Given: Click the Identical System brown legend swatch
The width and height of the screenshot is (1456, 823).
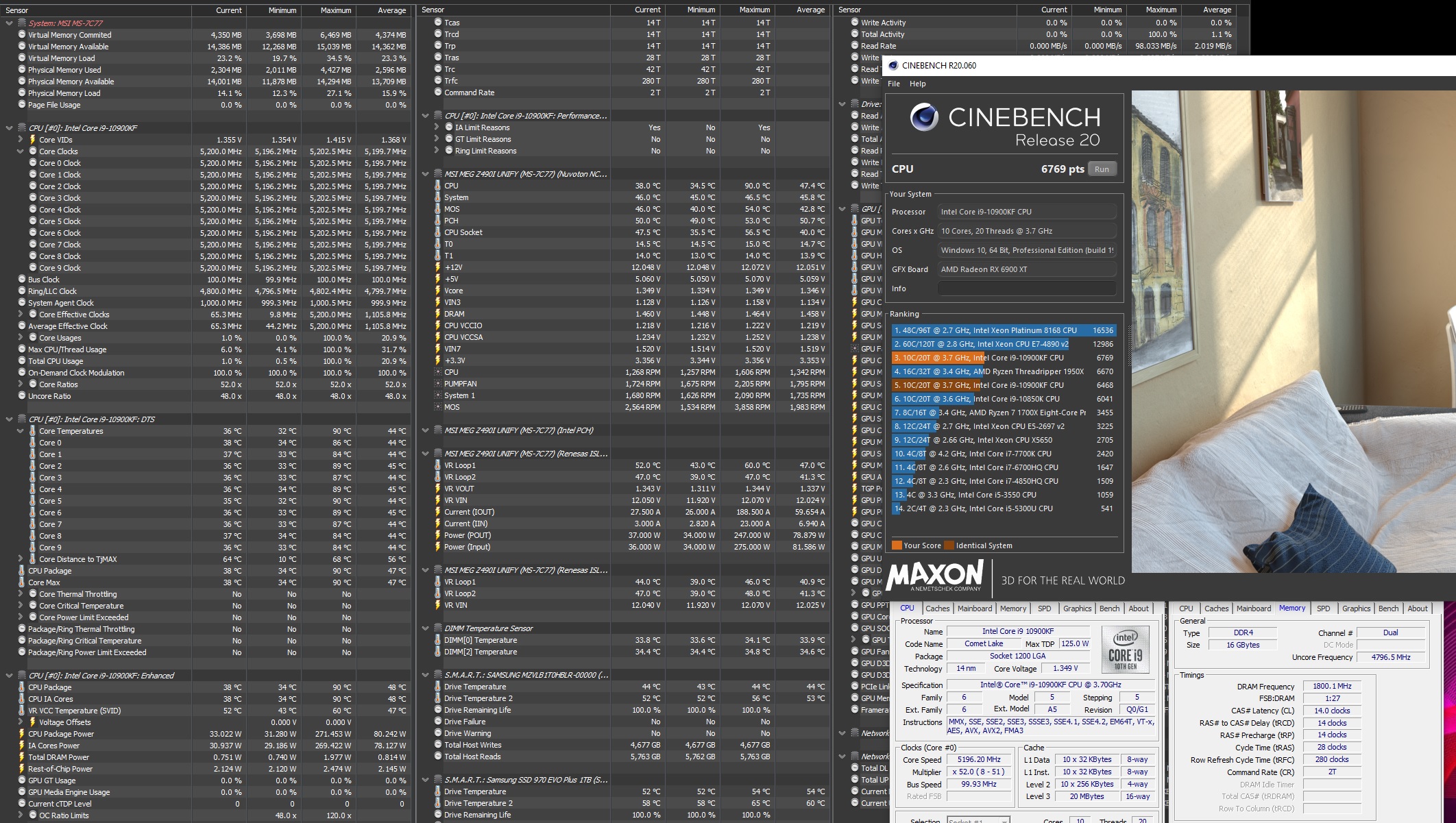Looking at the screenshot, I should [x=949, y=545].
